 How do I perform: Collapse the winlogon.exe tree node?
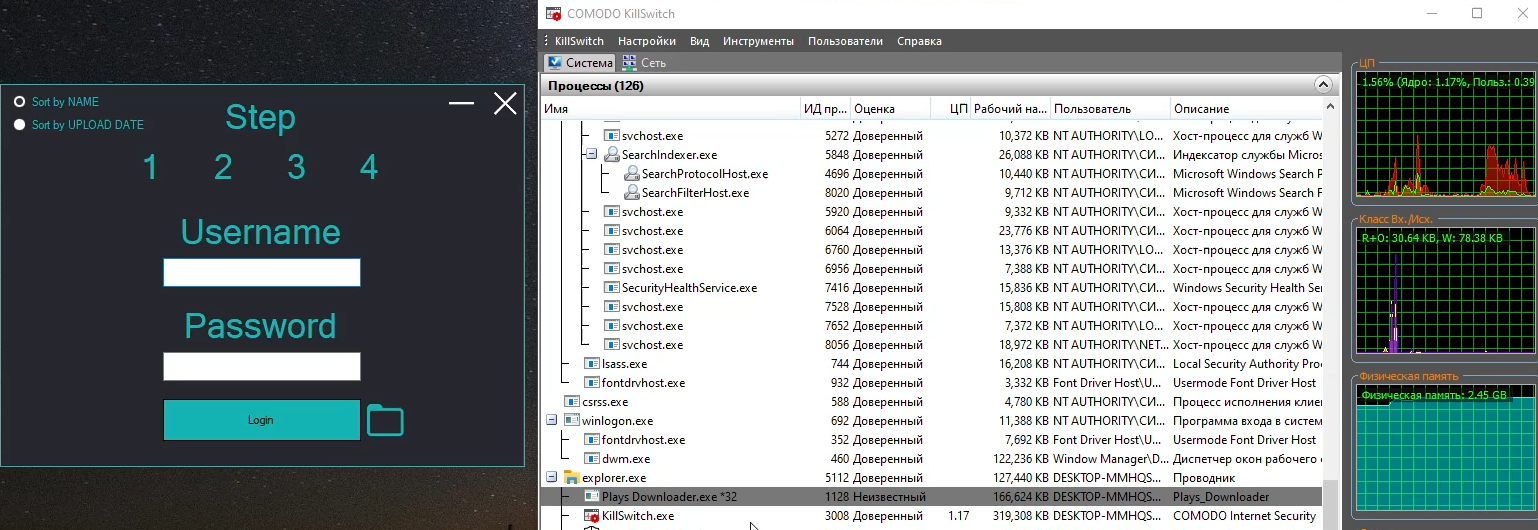(x=551, y=421)
